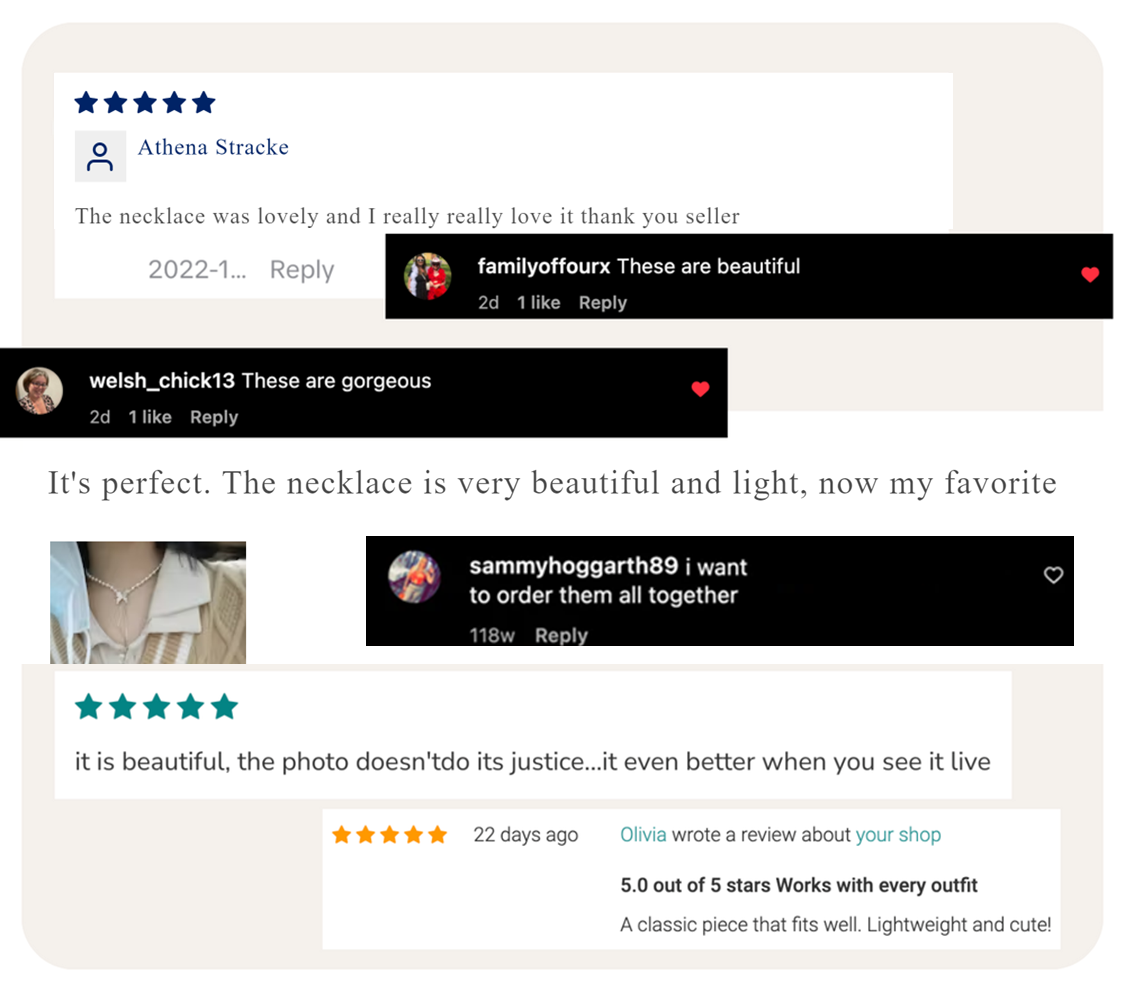Click sammyhoggarth89's profile picture
Viewport: 1125px width, 992px height.
414,577
